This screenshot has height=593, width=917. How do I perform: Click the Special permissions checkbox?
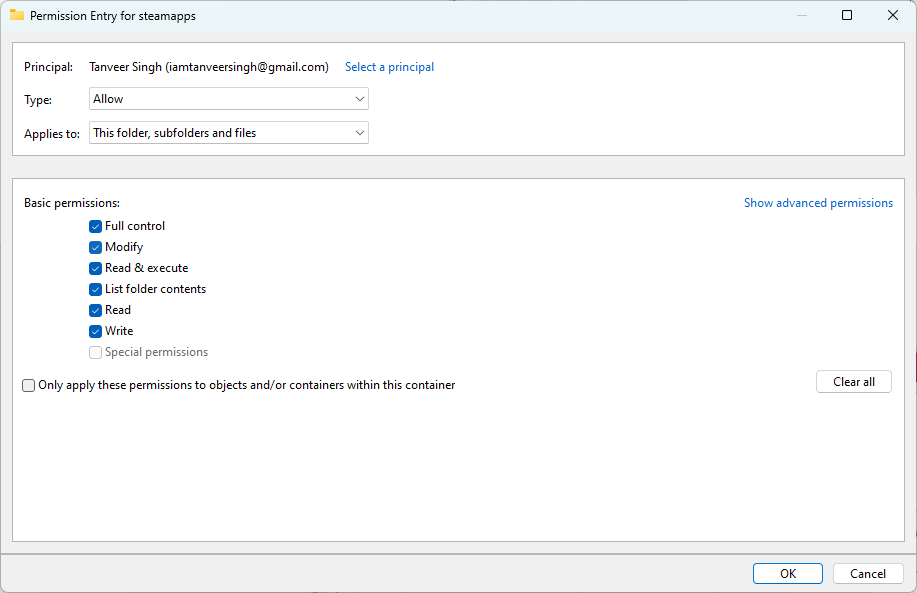[95, 353]
